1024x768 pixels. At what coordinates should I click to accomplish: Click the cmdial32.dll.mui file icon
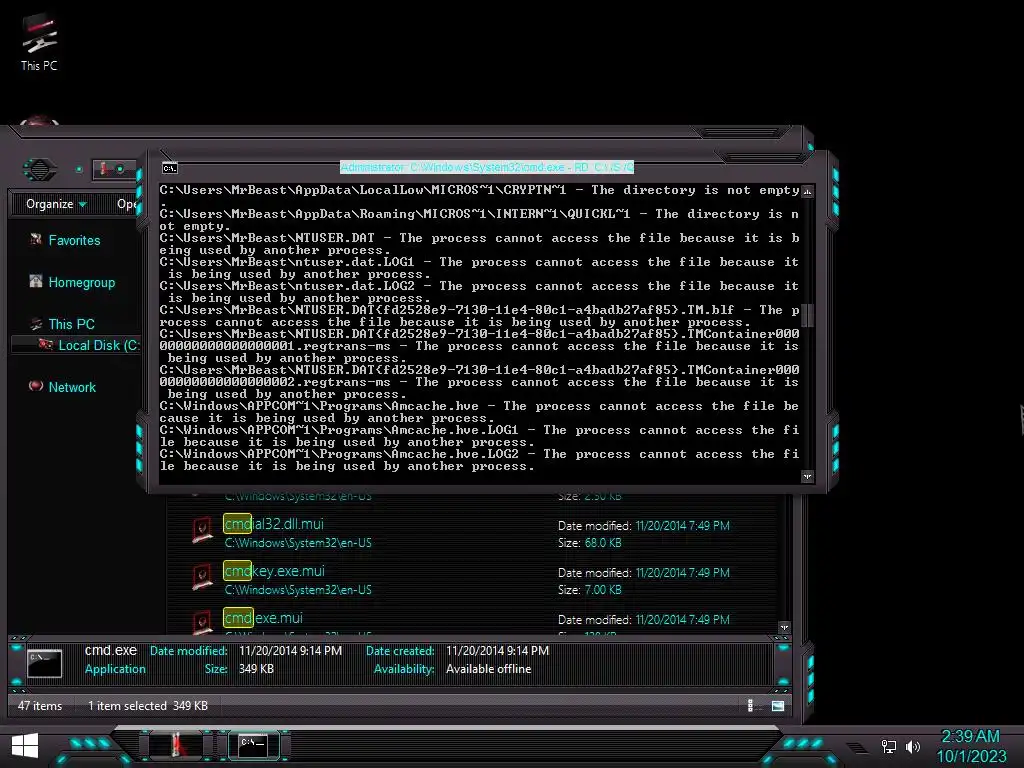(x=202, y=530)
